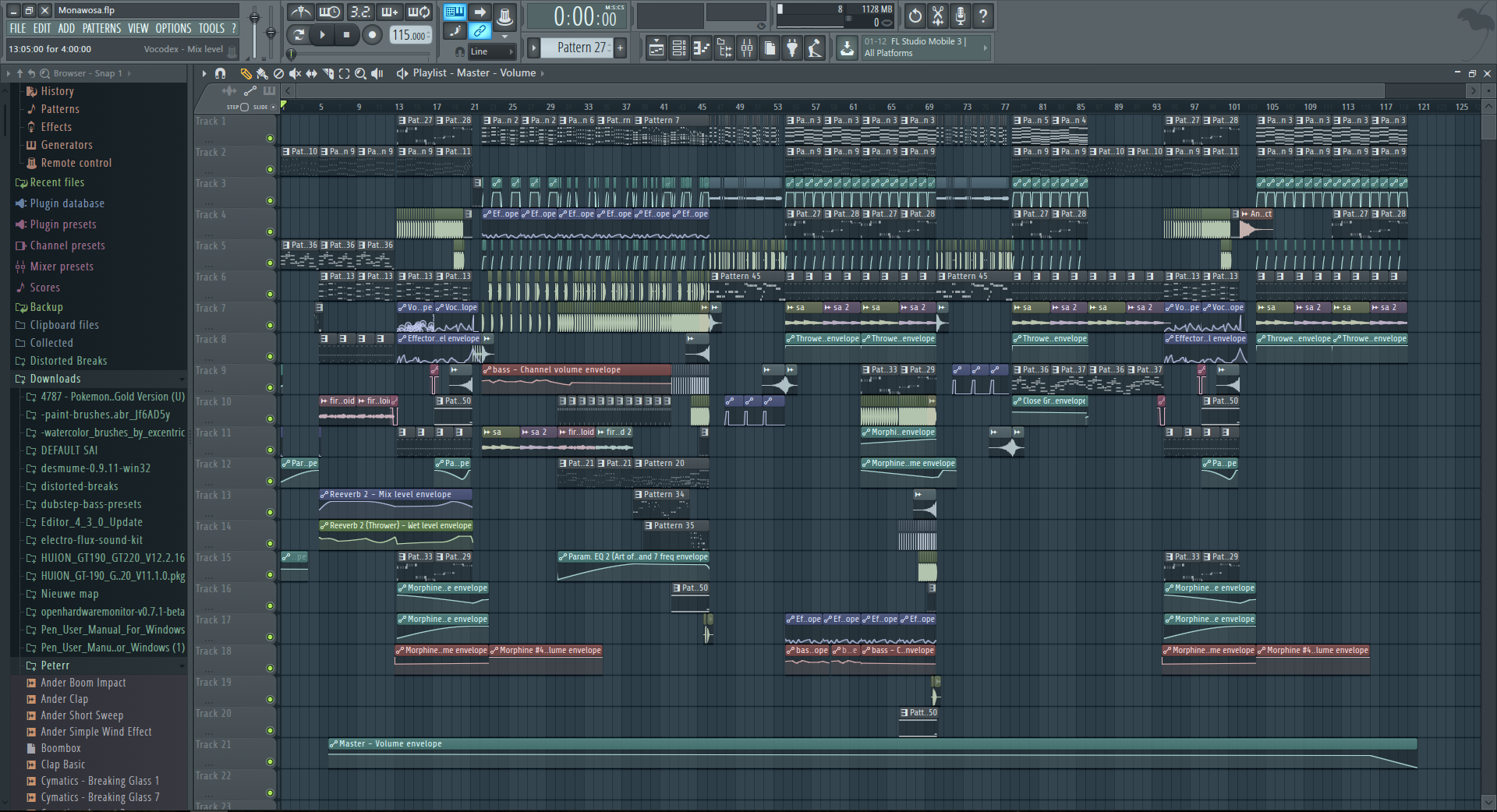This screenshot has width=1497, height=812.
Task: Select the playlist Draw pencil tool
Action: click(x=246, y=73)
